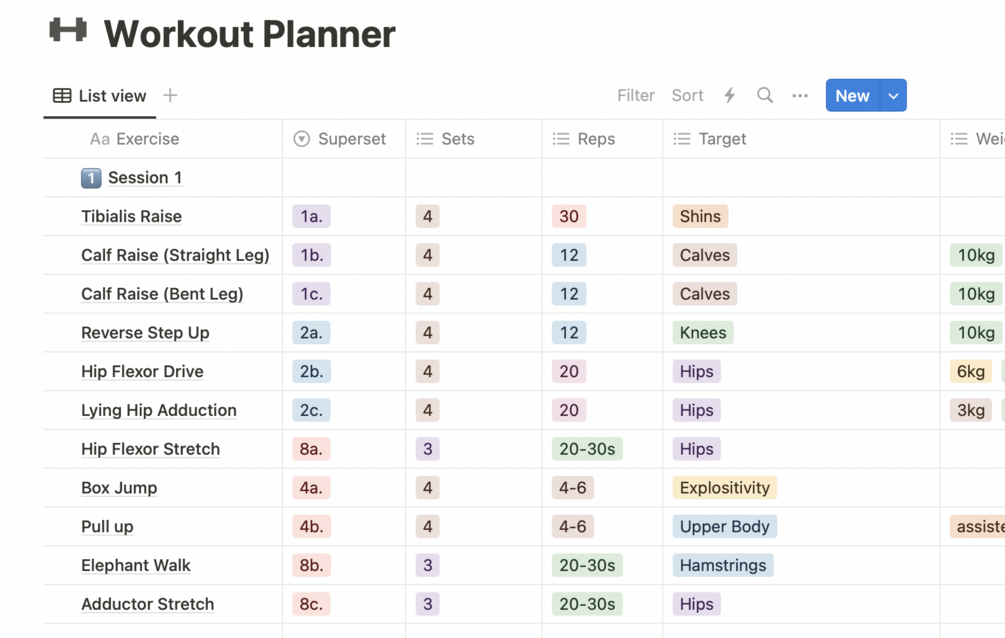Open the lightning bolt automations icon
Viewport: 1005px width, 638px height.
tap(730, 96)
